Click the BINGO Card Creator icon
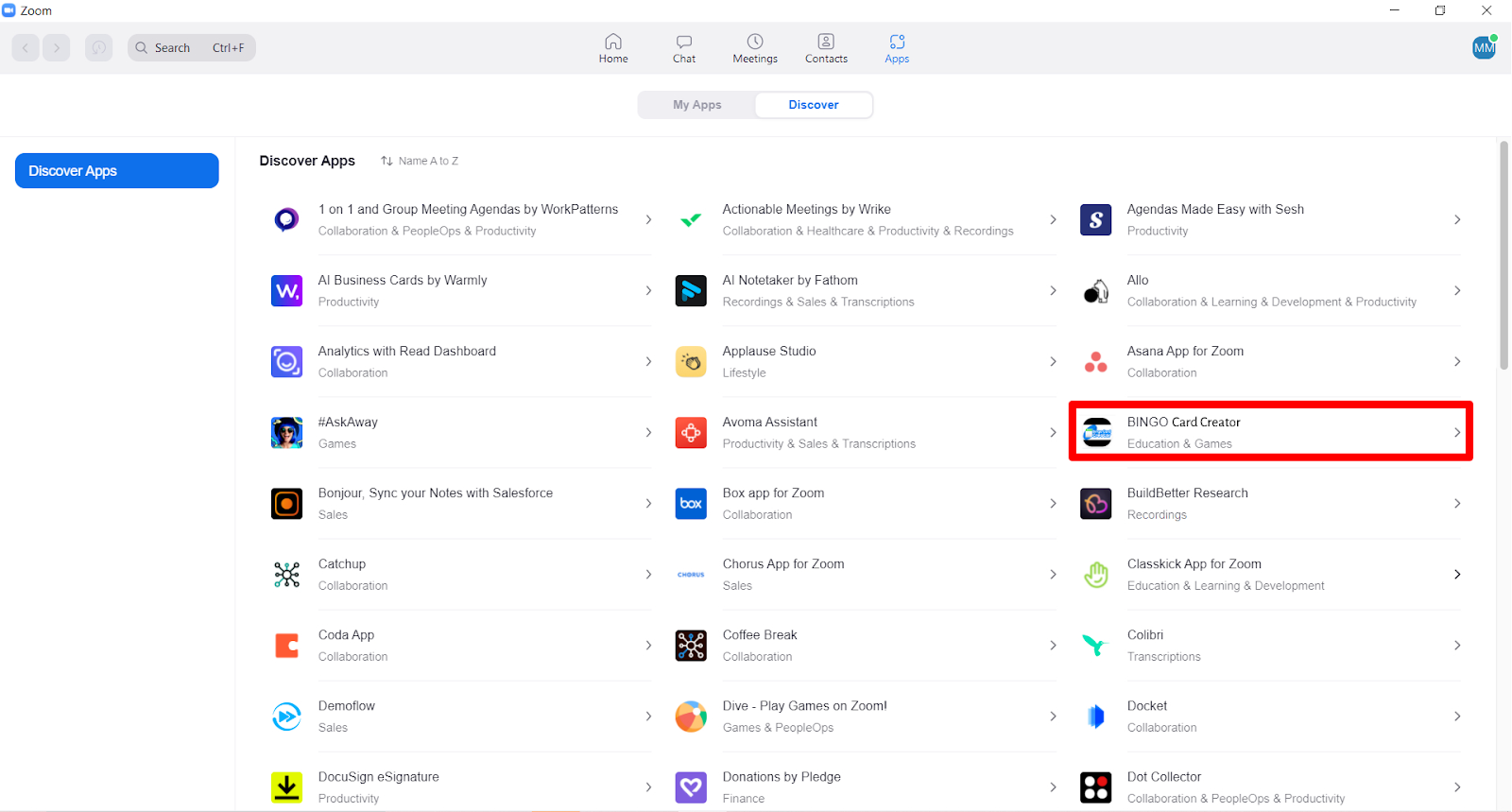 coord(1096,433)
